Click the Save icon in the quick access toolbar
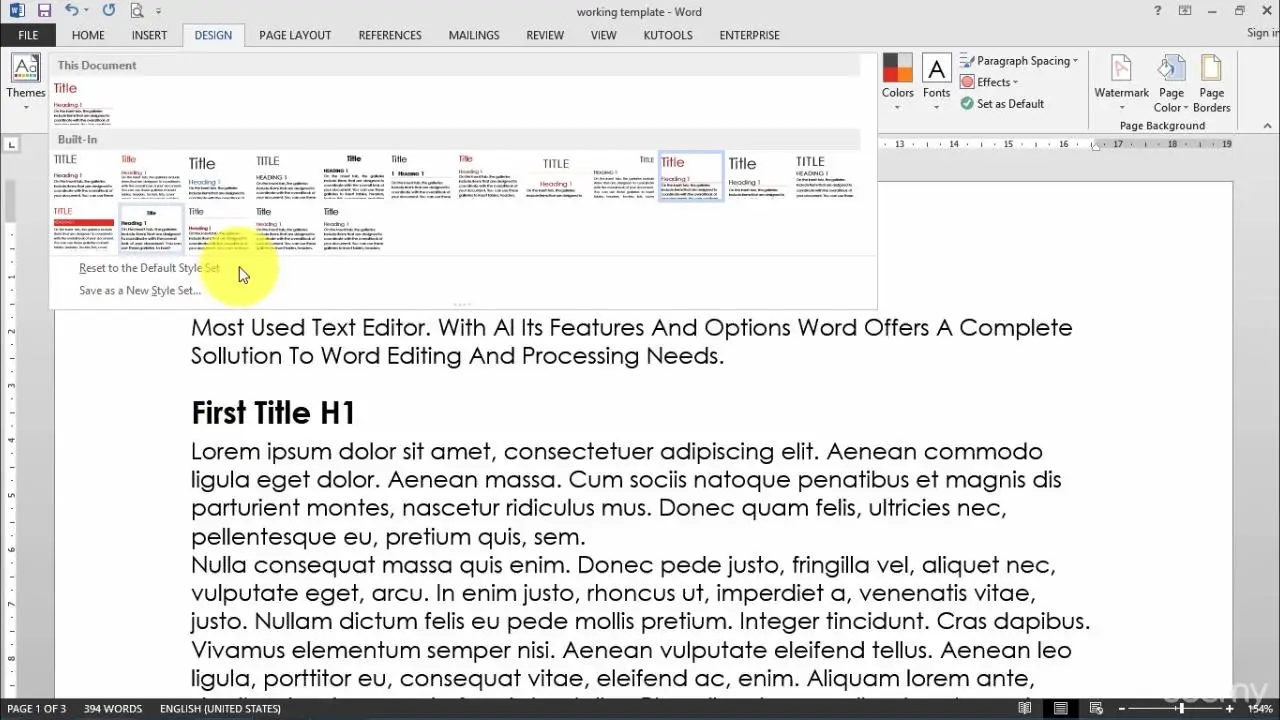1280x720 pixels. (44, 11)
